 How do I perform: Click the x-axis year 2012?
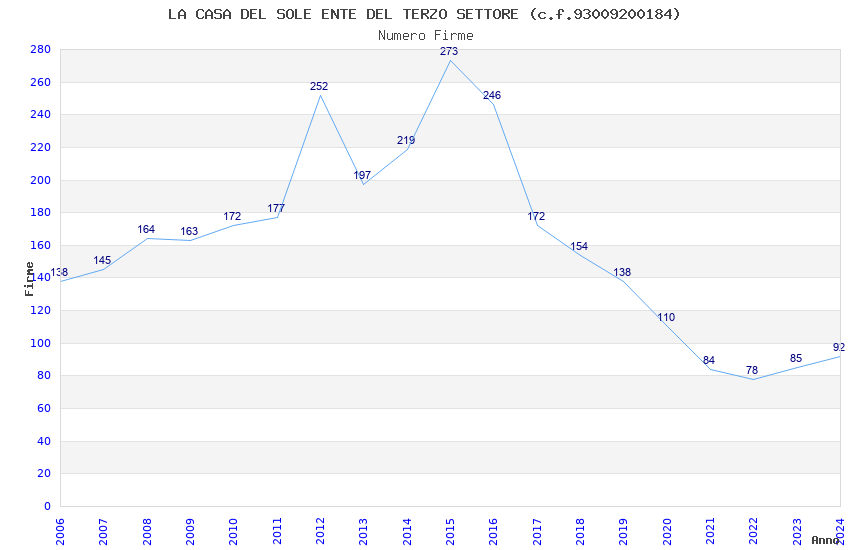[320, 532]
